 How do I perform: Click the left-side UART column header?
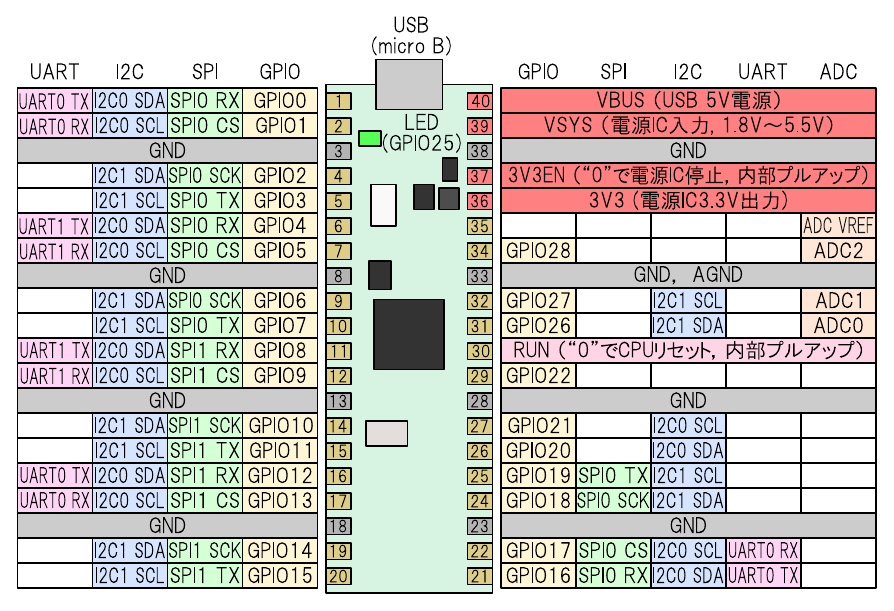tap(55, 72)
